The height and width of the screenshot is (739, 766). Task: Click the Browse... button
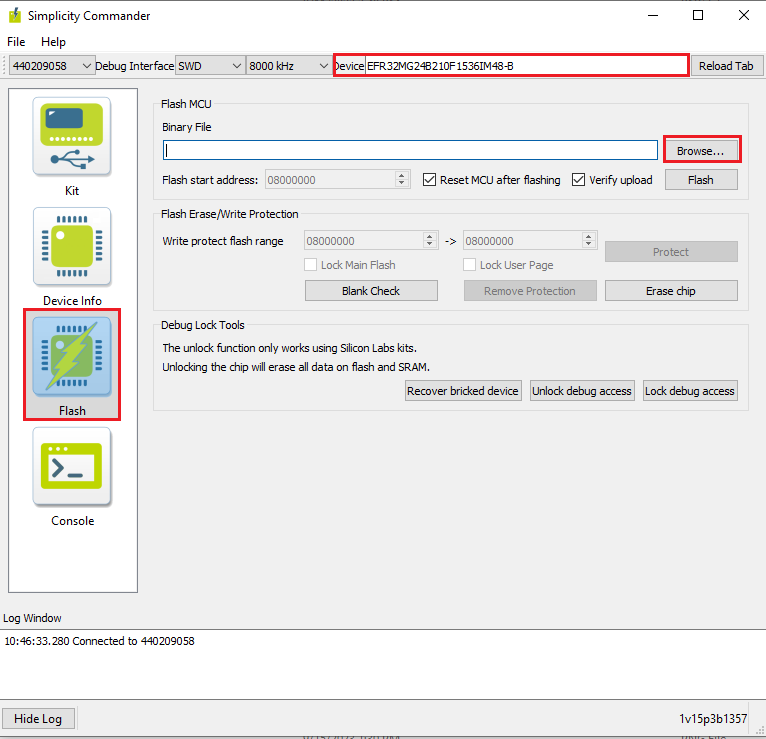pos(700,150)
